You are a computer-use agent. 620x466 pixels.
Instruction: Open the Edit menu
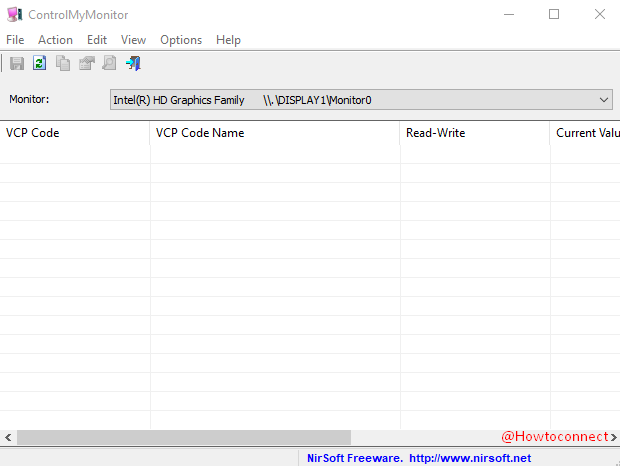(97, 40)
